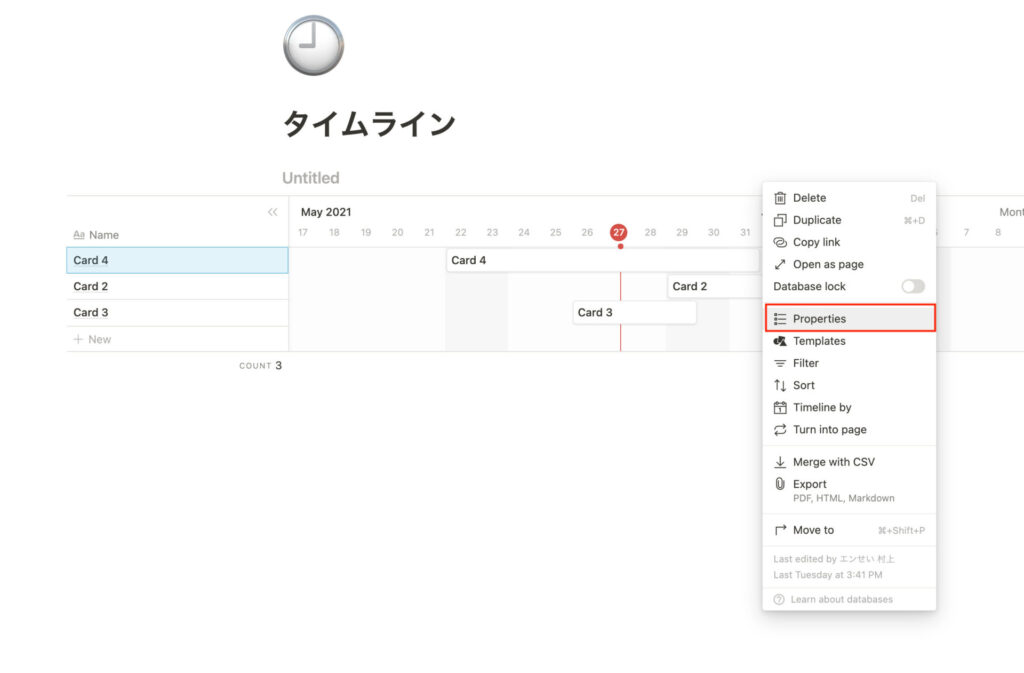Image resolution: width=1024 pixels, height=673 pixels.
Task: Click date 22 in timeline header
Action: (460, 232)
